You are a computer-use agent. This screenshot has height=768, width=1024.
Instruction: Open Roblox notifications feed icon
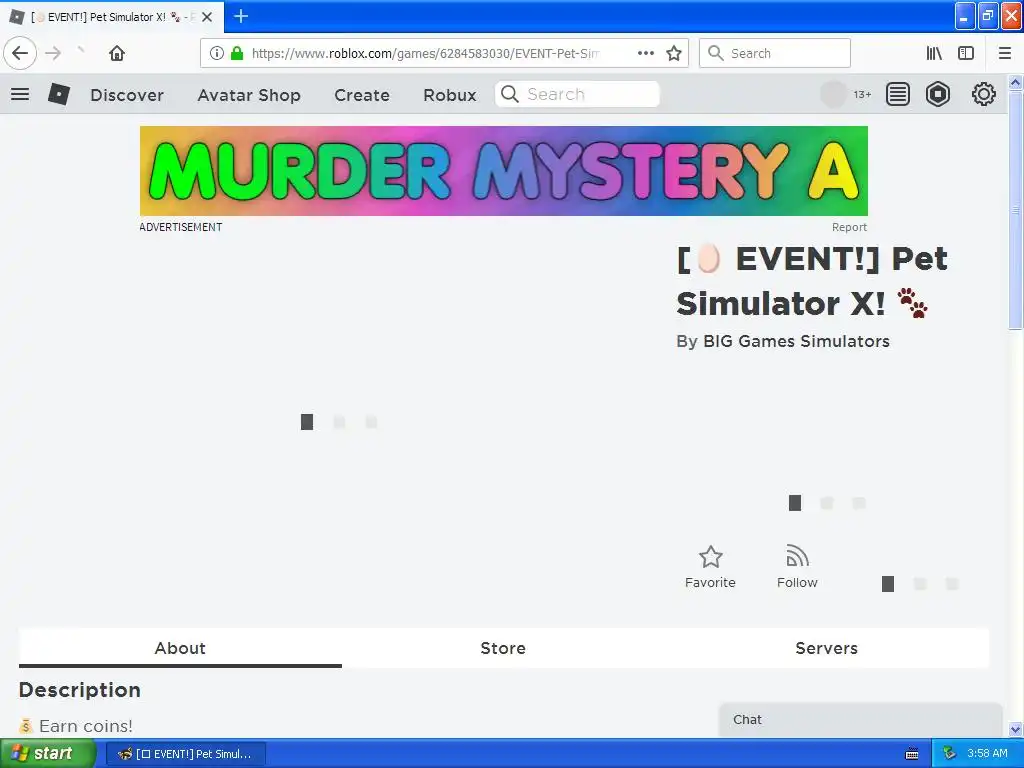coord(898,94)
